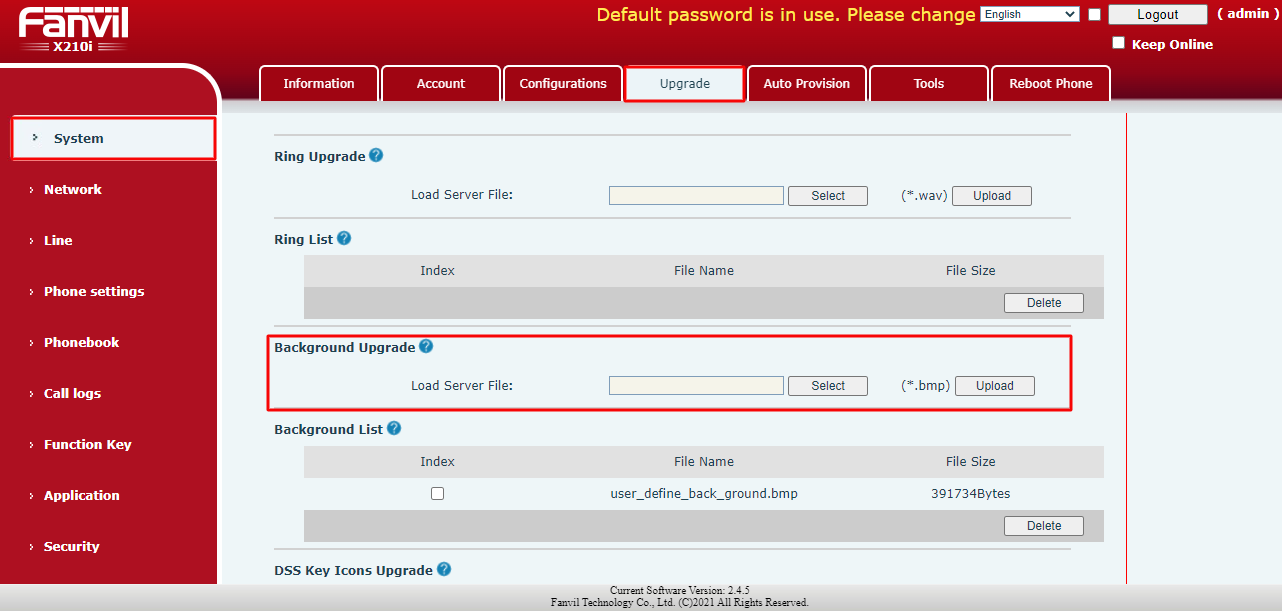This screenshot has width=1282, height=611.
Task: Click Upload button for .bmp background
Action: (x=995, y=386)
